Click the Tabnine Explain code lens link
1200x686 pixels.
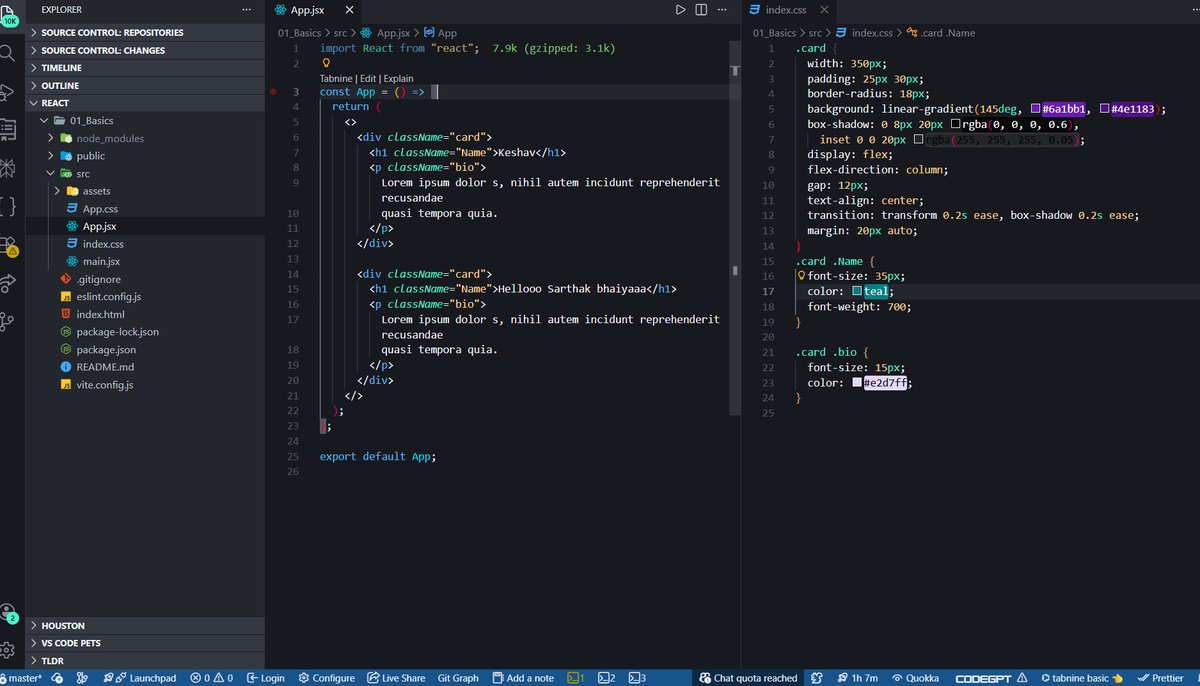point(398,77)
